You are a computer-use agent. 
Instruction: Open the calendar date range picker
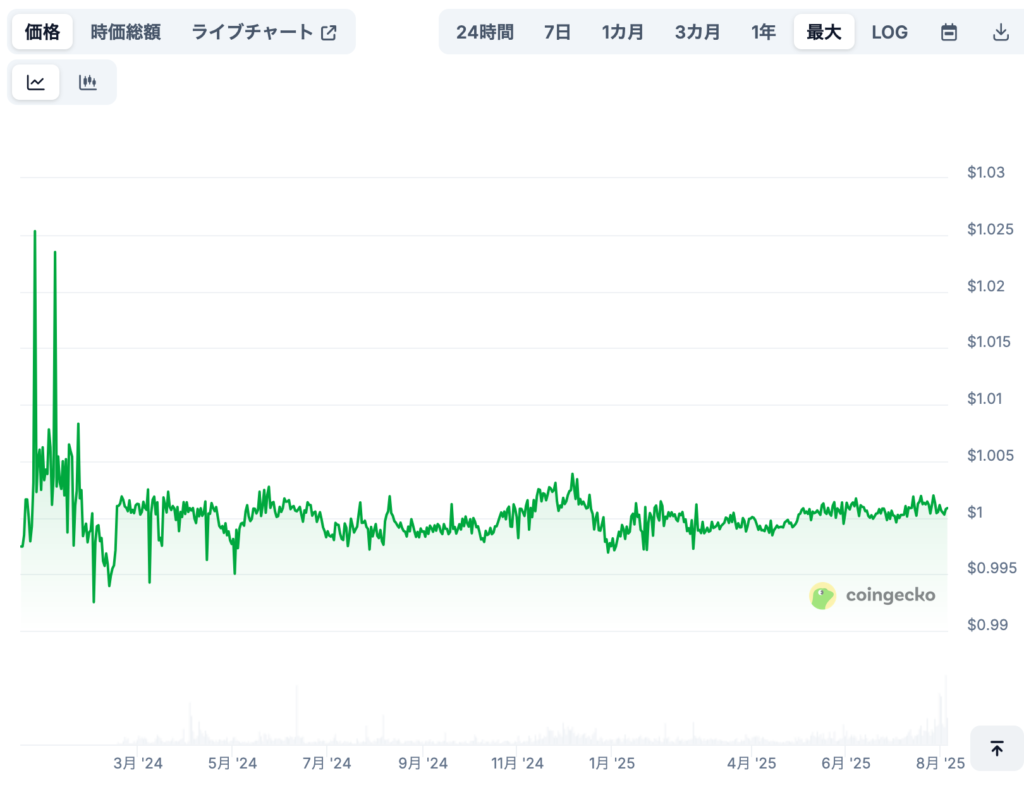pos(949,32)
